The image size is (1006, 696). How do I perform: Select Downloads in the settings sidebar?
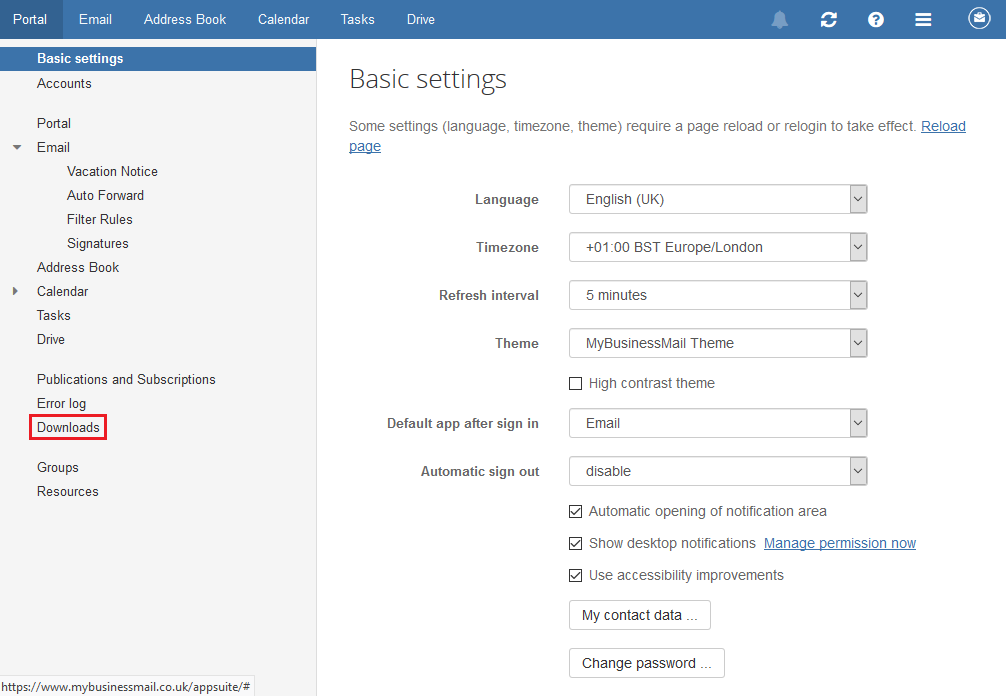pyautogui.click(x=68, y=428)
